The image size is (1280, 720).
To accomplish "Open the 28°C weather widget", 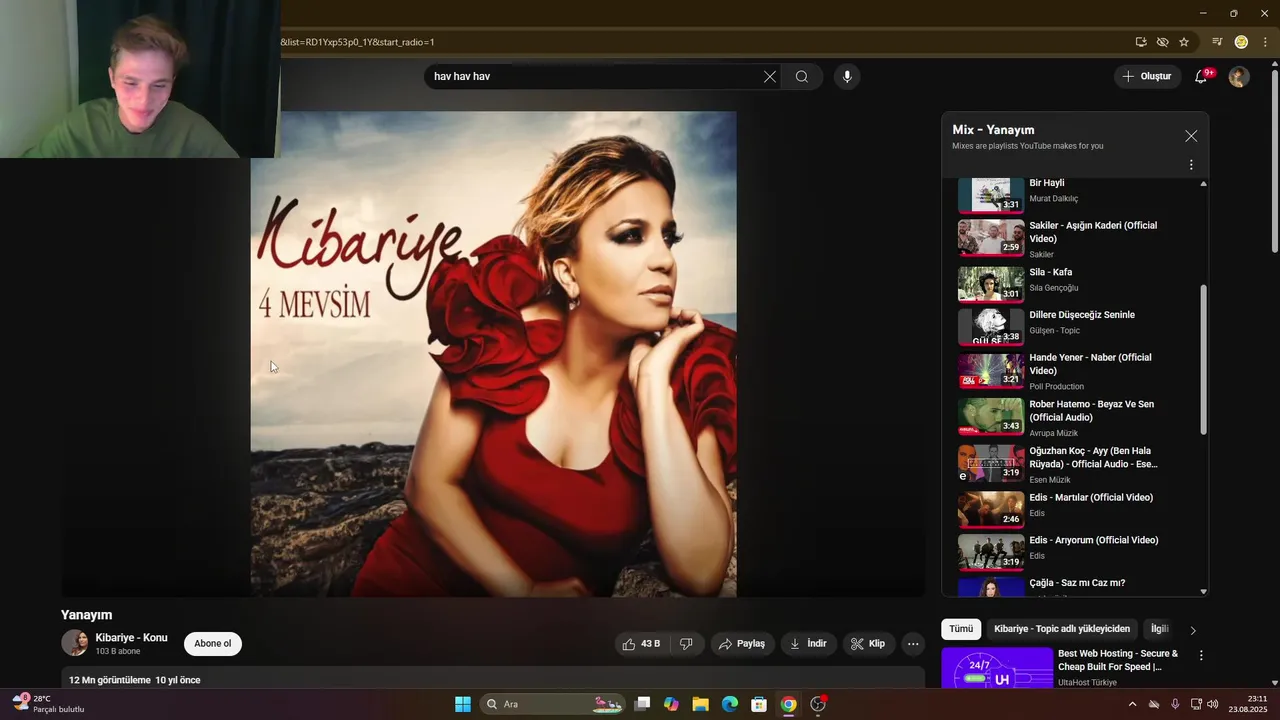I will tap(47, 704).
